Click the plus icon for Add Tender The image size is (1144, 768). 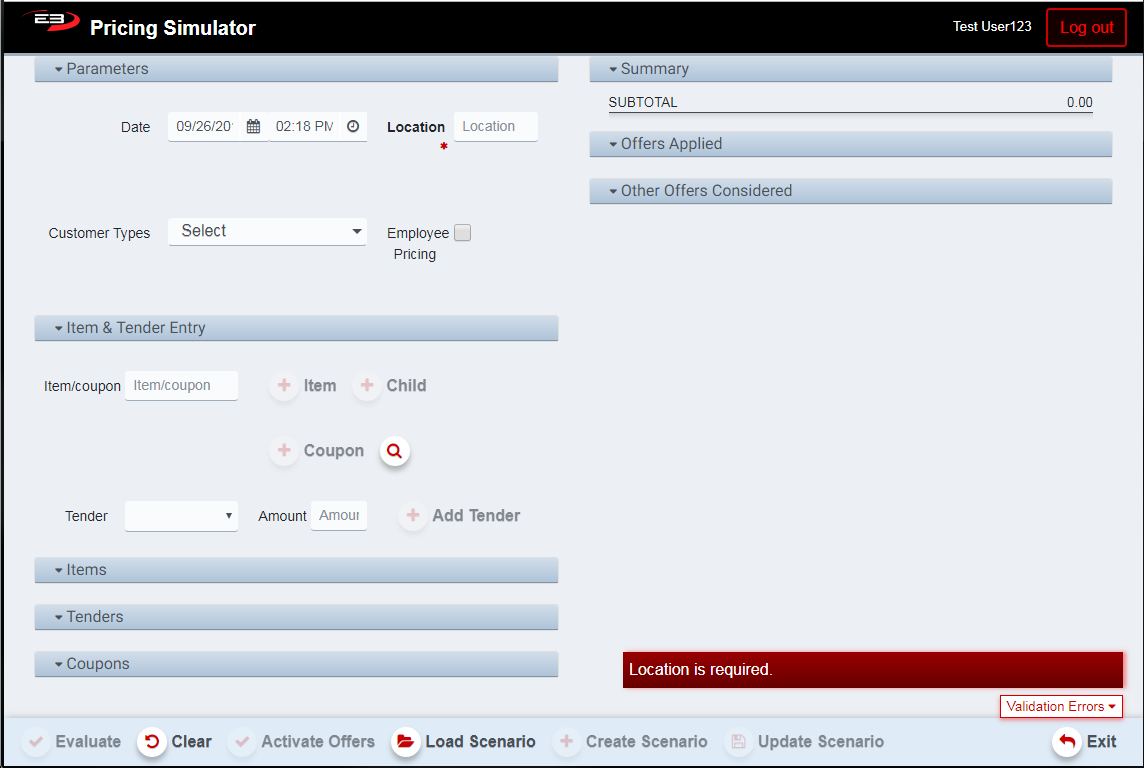coord(412,516)
